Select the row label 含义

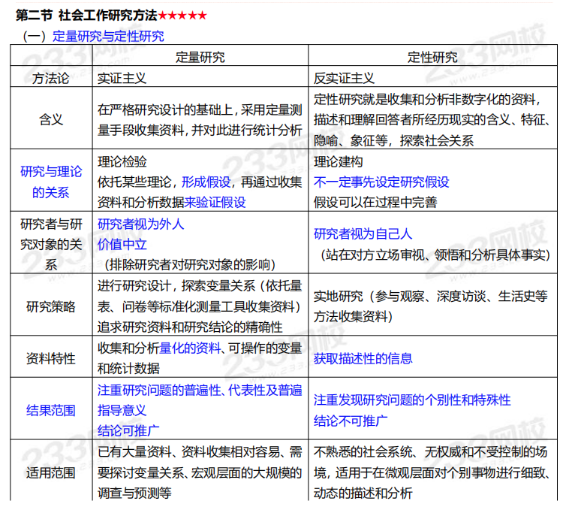click(51, 119)
